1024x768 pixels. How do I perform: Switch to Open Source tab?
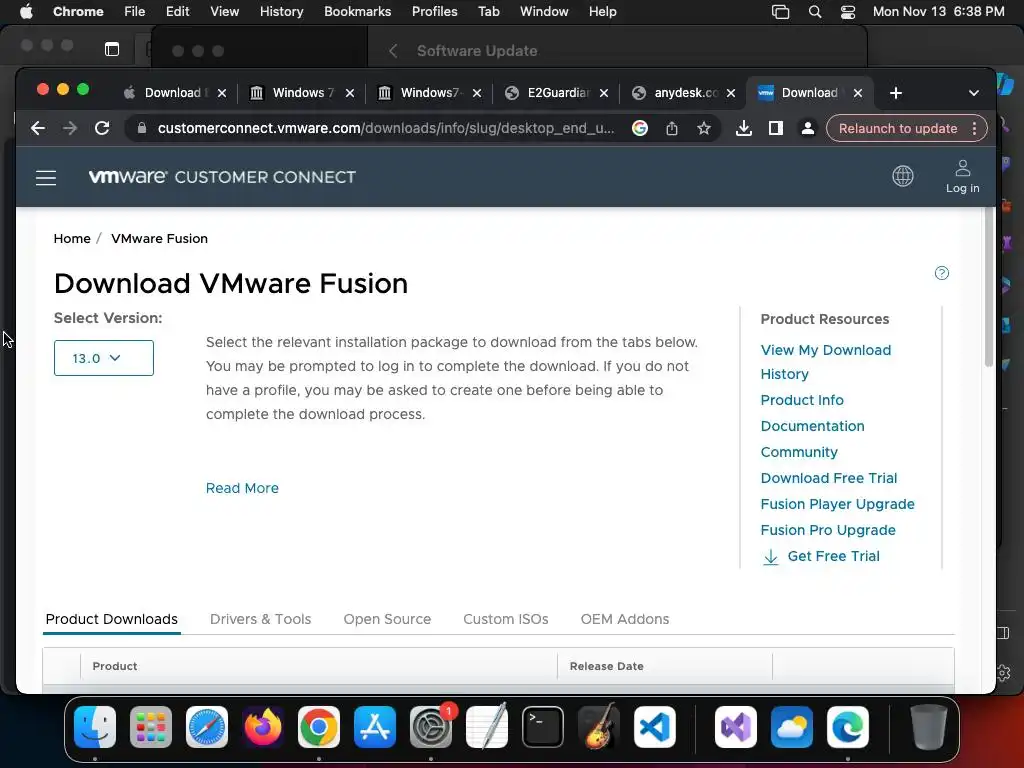(x=387, y=619)
